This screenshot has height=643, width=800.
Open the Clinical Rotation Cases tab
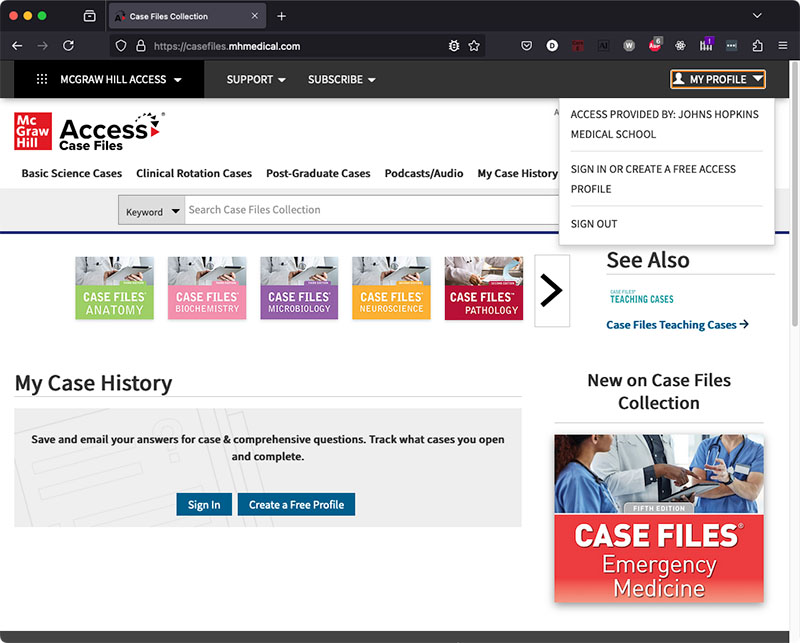(x=194, y=174)
